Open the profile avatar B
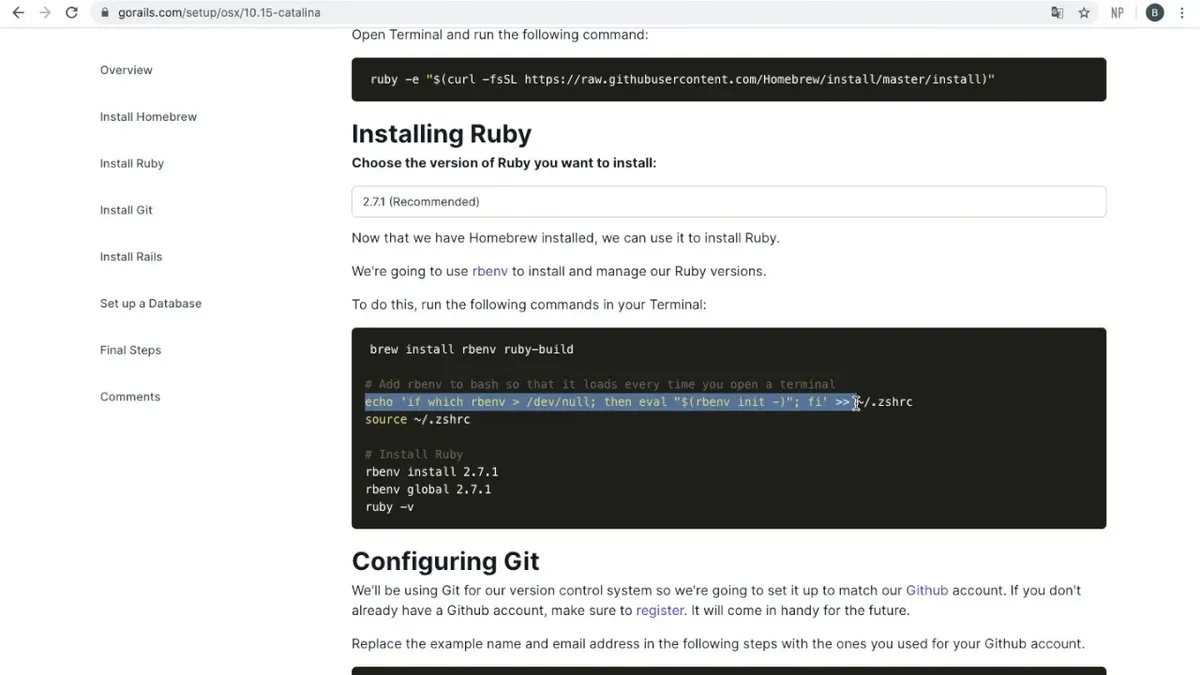The width and height of the screenshot is (1200, 675). (1155, 13)
